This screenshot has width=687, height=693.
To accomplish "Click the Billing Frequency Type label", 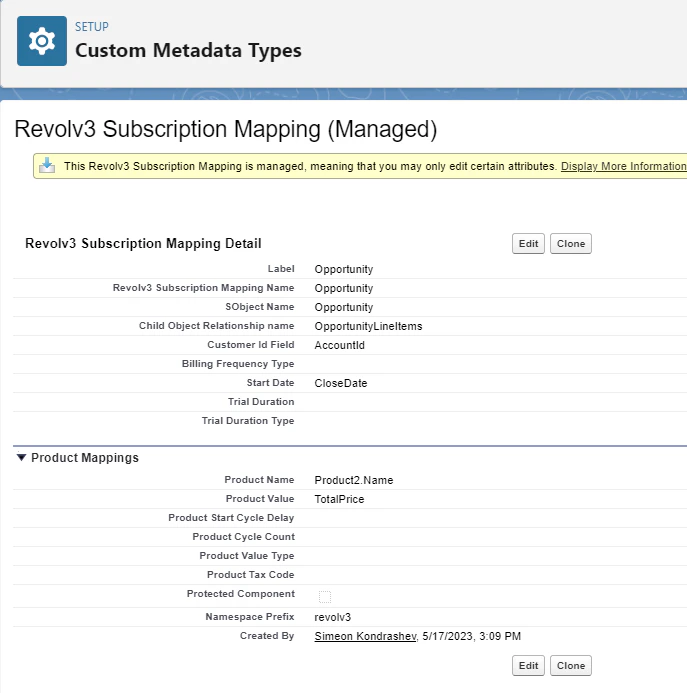I will coord(238,364).
